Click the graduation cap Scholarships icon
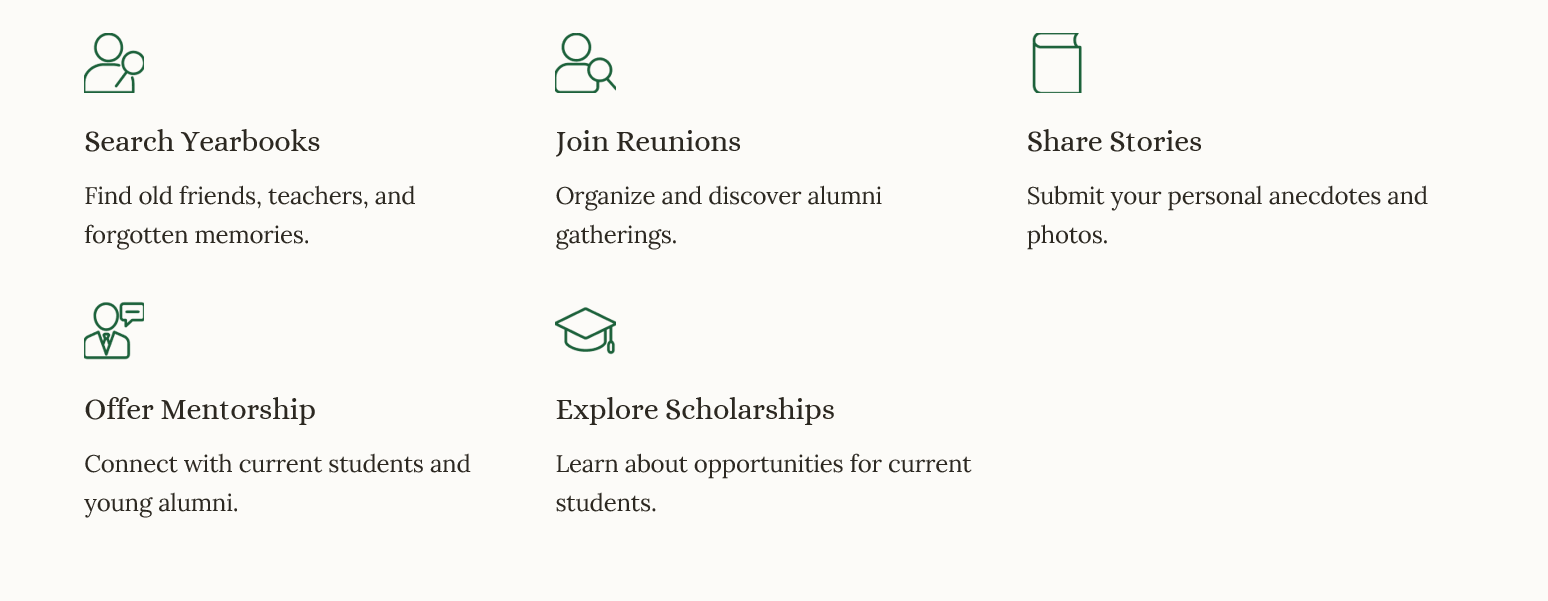The width and height of the screenshot is (1548, 601). tap(585, 331)
